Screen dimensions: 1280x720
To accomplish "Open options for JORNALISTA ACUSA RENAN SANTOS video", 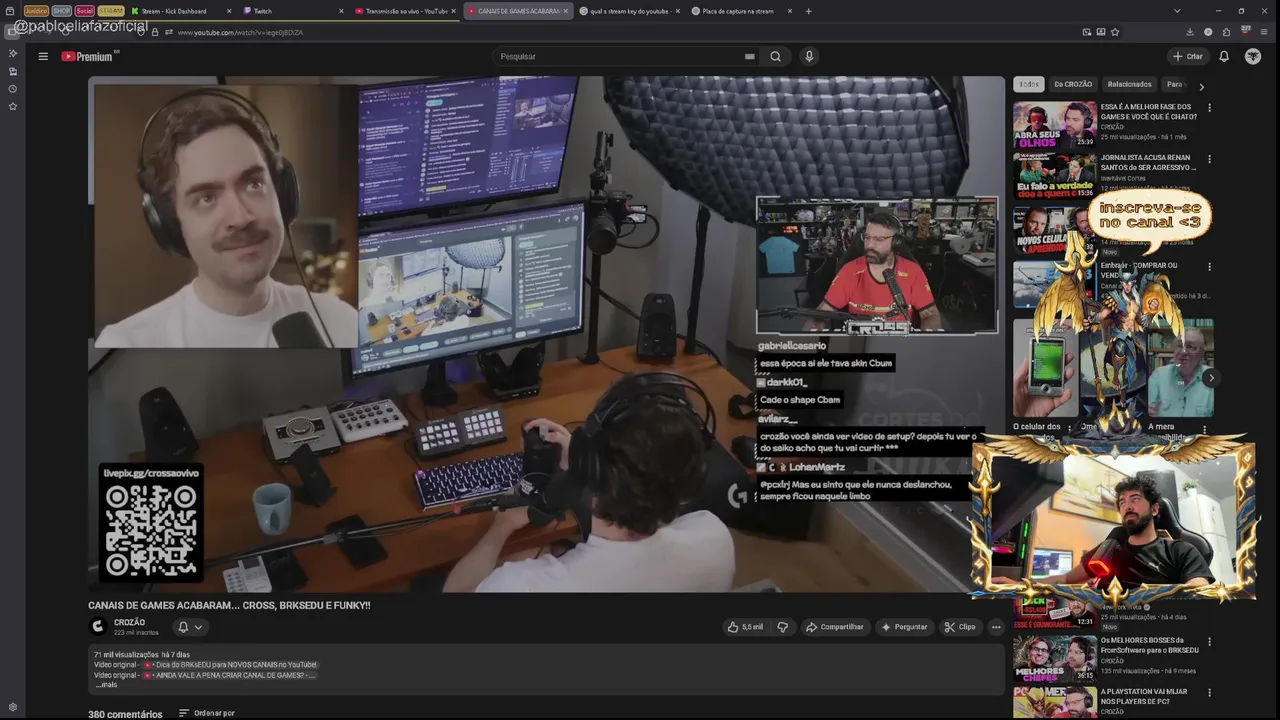I will click(1209, 158).
